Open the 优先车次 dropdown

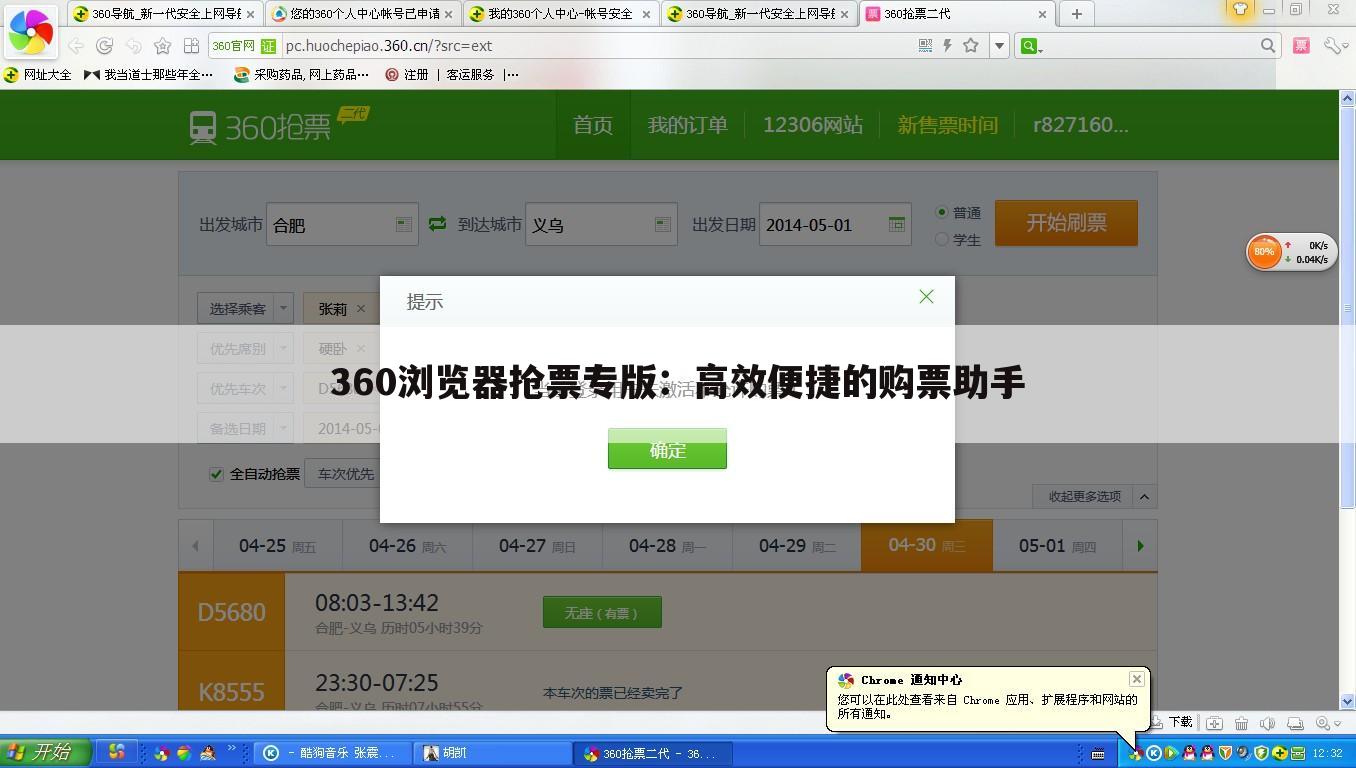(244, 388)
